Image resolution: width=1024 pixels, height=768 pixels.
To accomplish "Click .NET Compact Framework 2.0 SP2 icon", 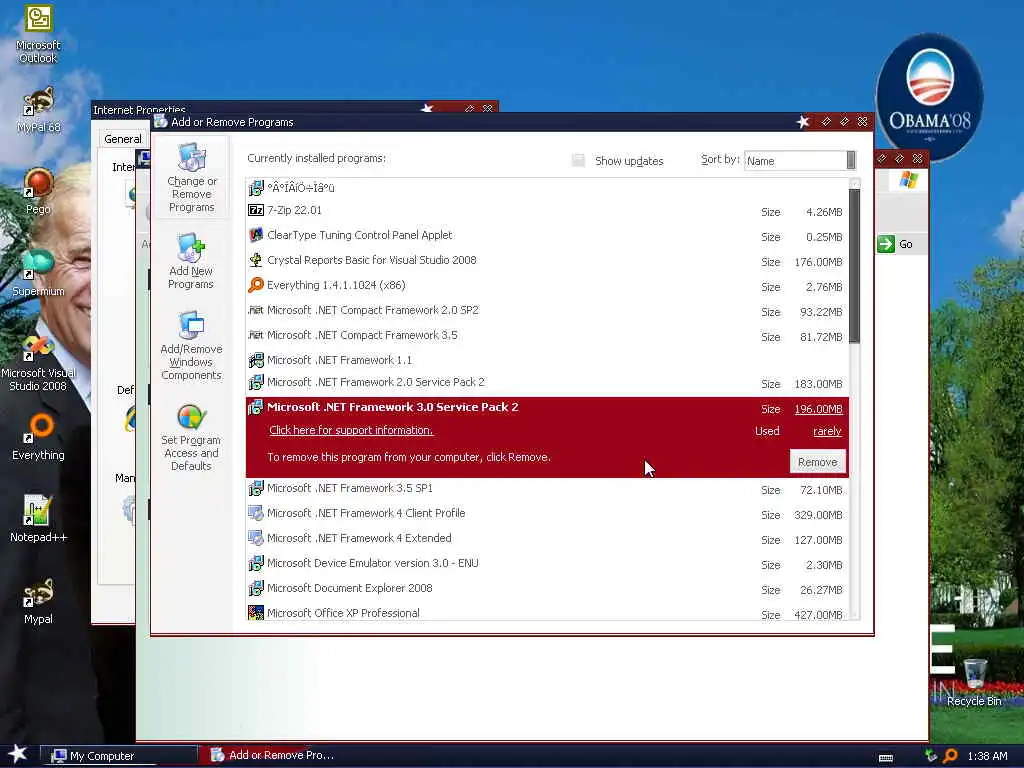I will pyautogui.click(x=256, y=310).
